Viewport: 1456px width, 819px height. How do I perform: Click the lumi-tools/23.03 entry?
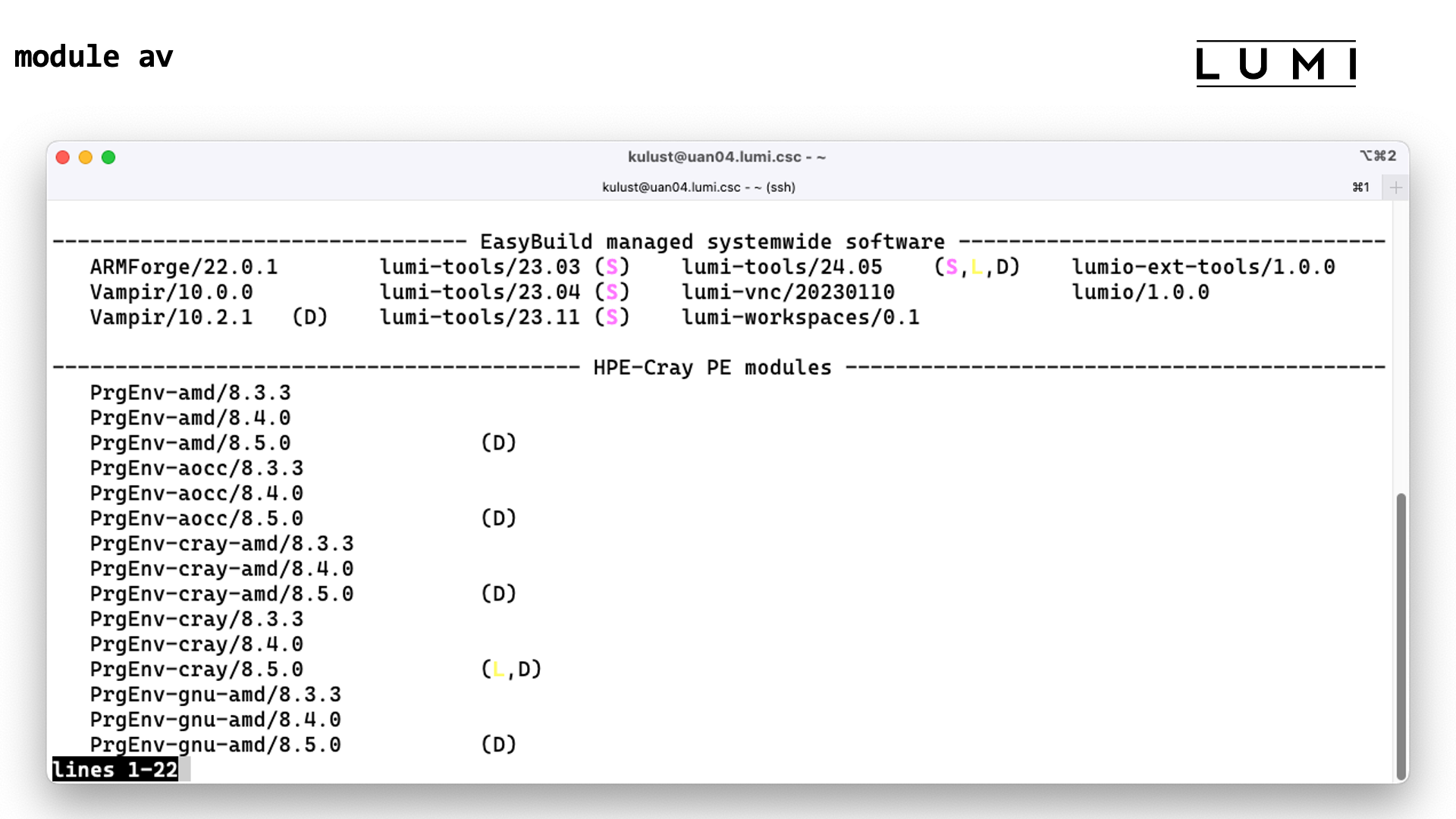(480, 267)
